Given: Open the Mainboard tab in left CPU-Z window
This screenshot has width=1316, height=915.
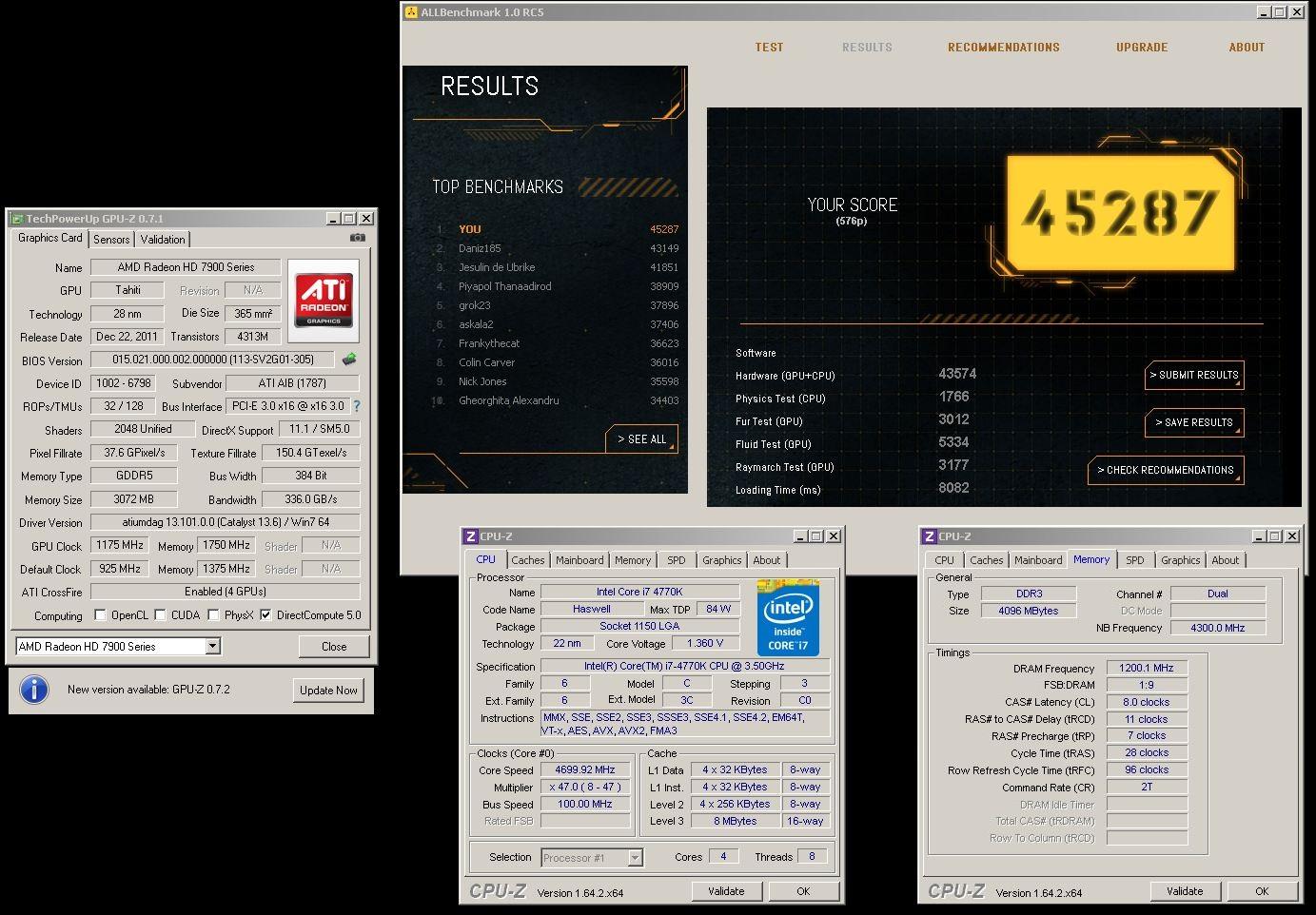Looking at the screenshot, I should click(x=579, y=561).
